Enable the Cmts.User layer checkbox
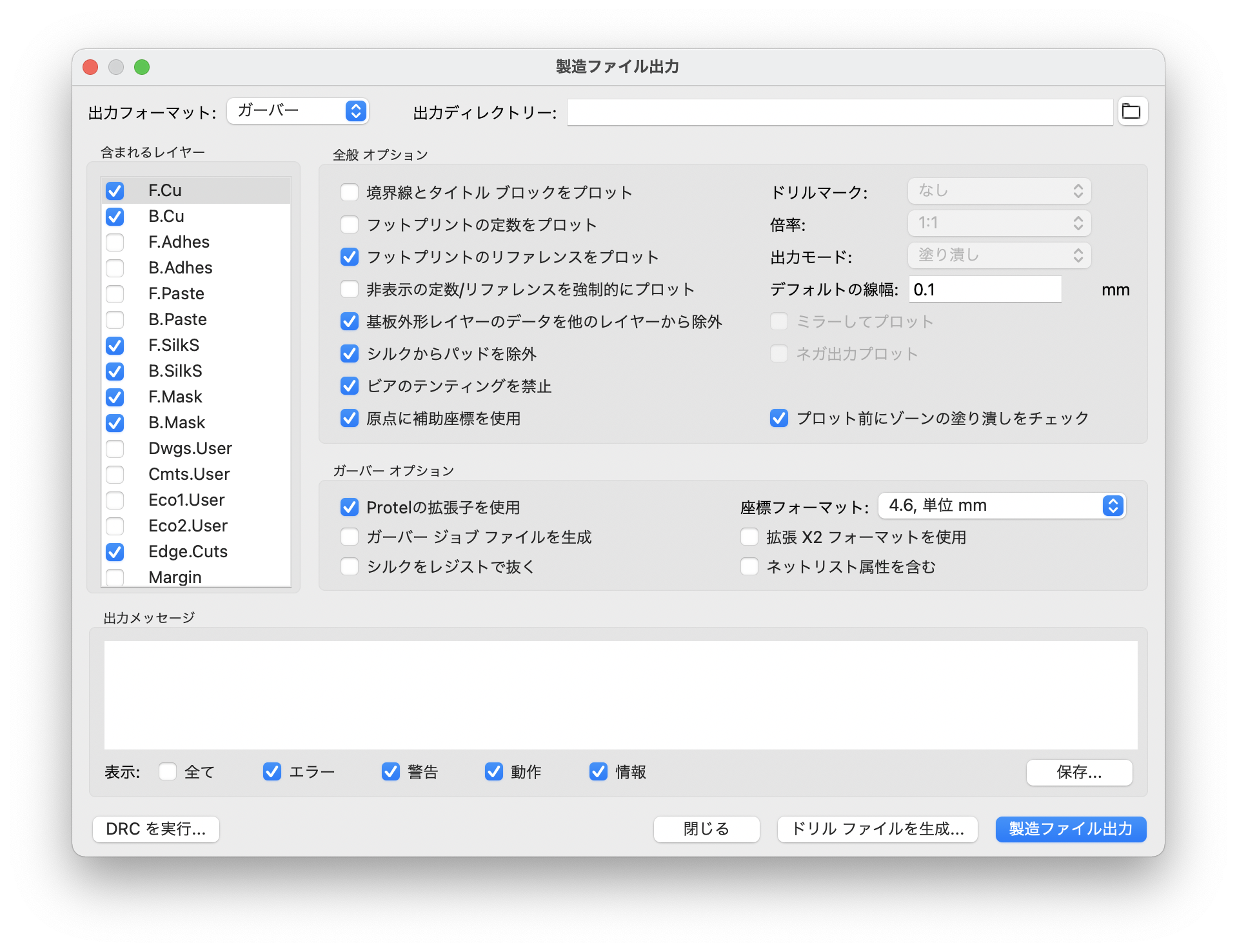The width and height of the screenshot is (1237, 952). tap(115, 475)
